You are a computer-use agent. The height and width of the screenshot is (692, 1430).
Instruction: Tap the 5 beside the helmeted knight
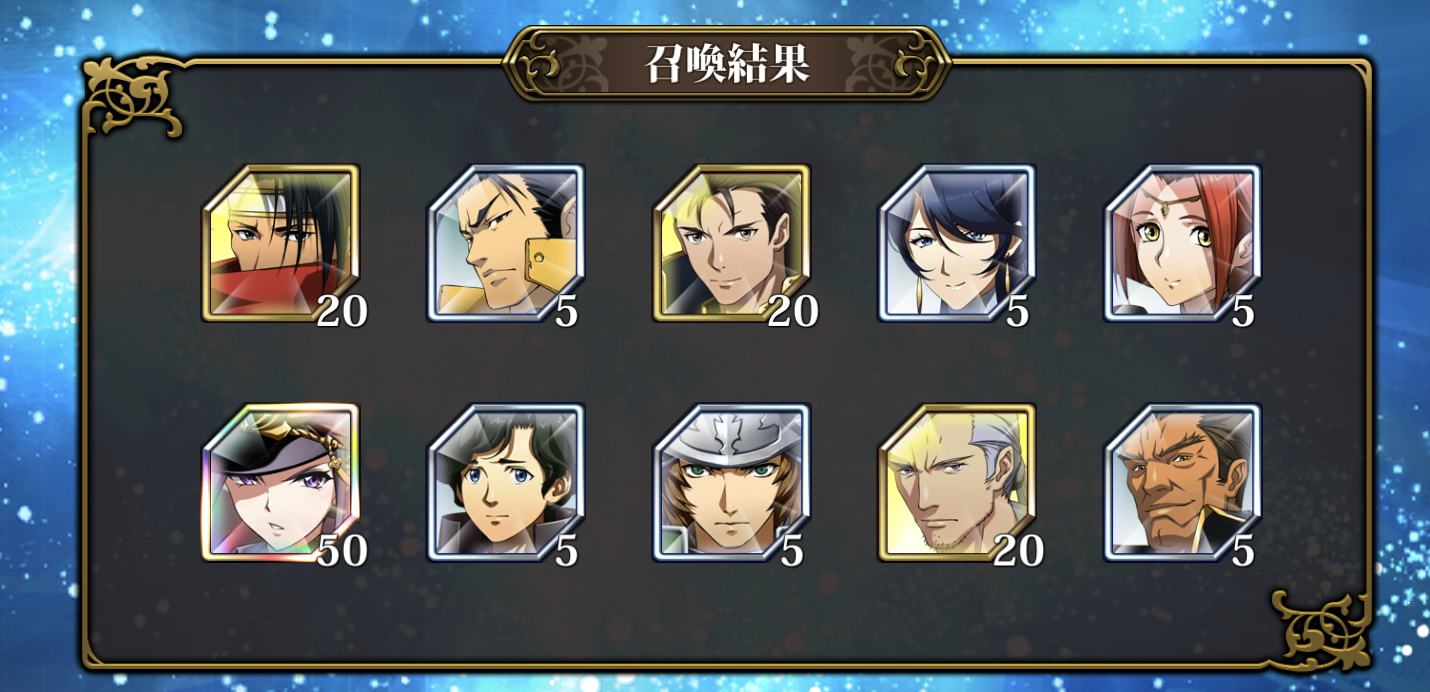pos(792,550)
